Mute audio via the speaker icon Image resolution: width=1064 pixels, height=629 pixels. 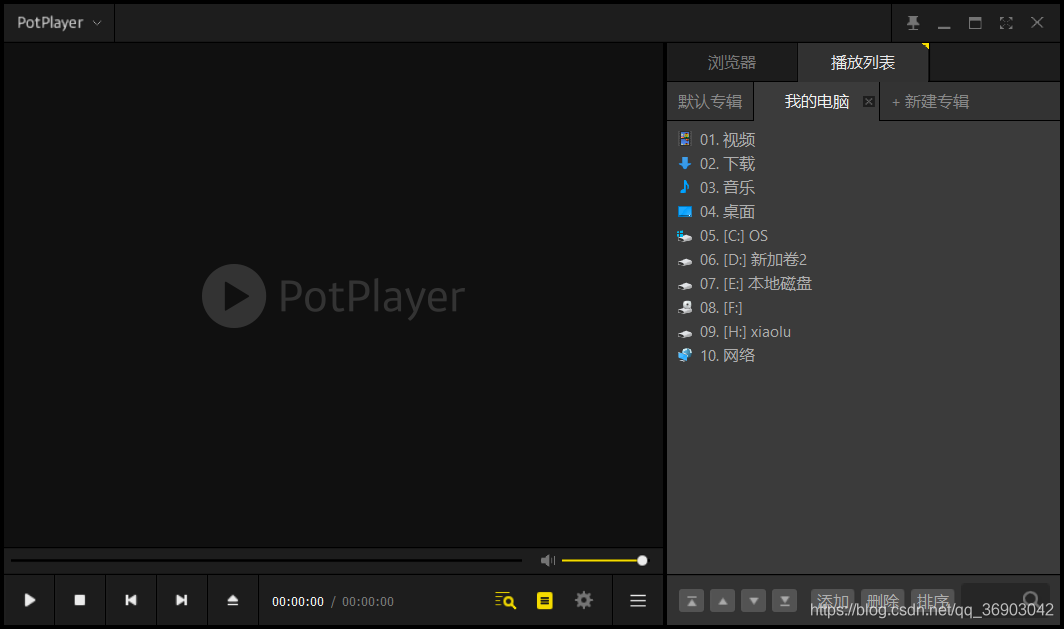[x=547, y=560]
